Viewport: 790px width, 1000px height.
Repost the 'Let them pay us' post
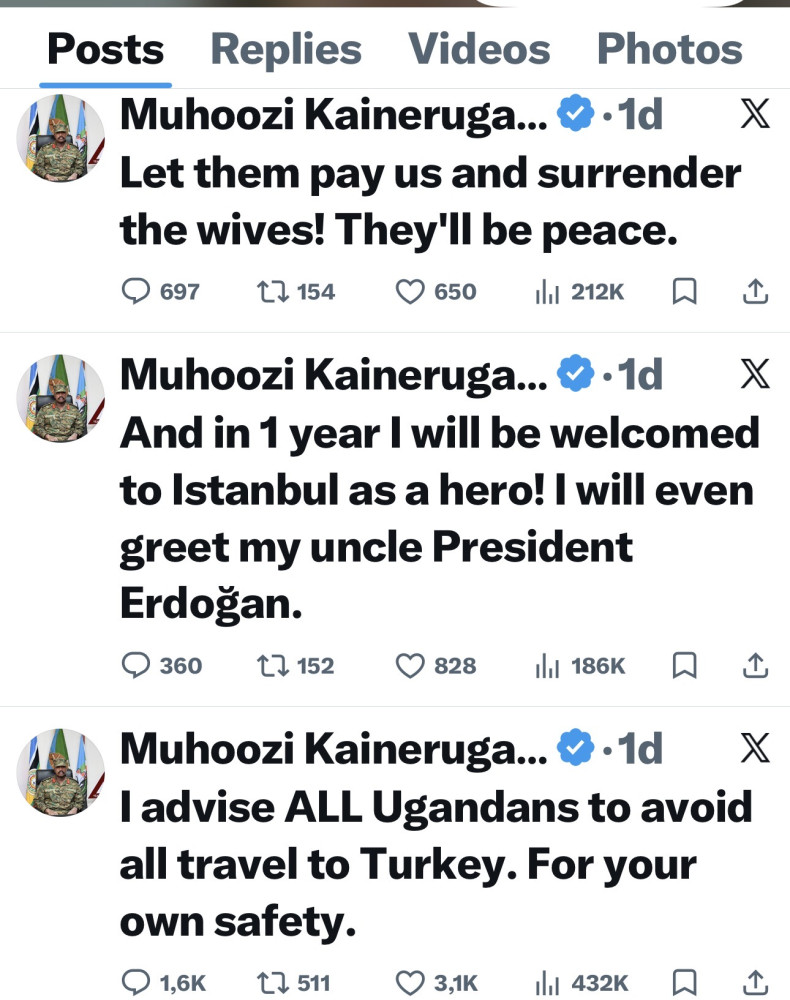(x=295, y=292)
